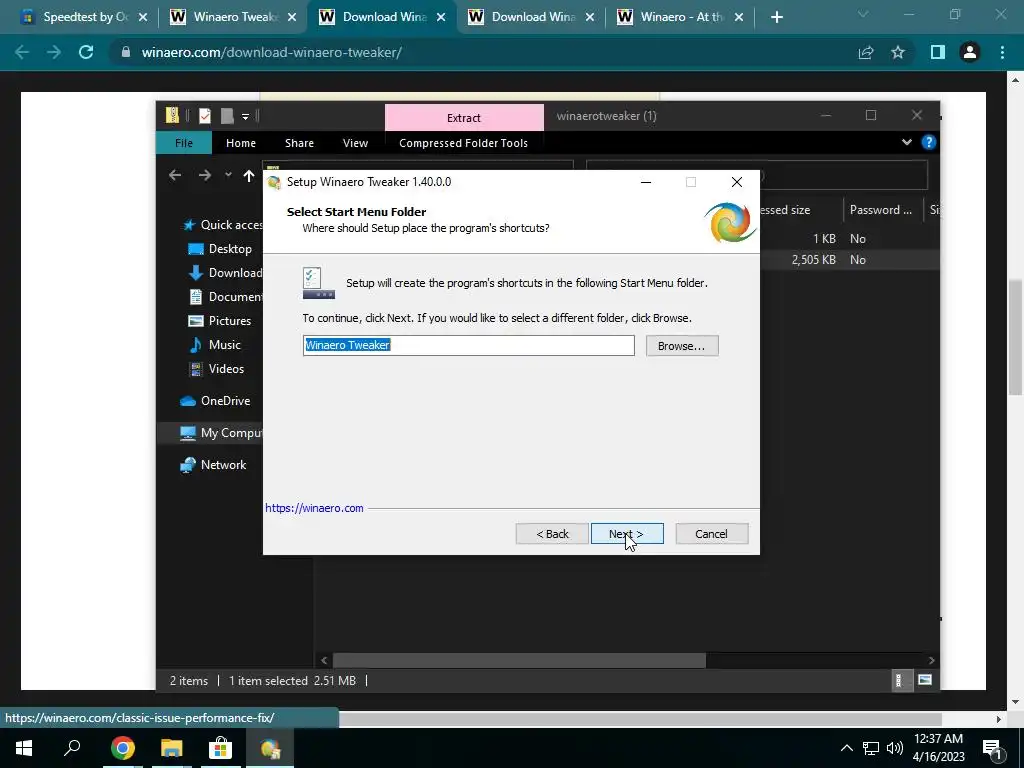This screenshot has height=768, width=1024.
Task: Click Chrome icon in taskbar
Action: [x=122, y=748]
